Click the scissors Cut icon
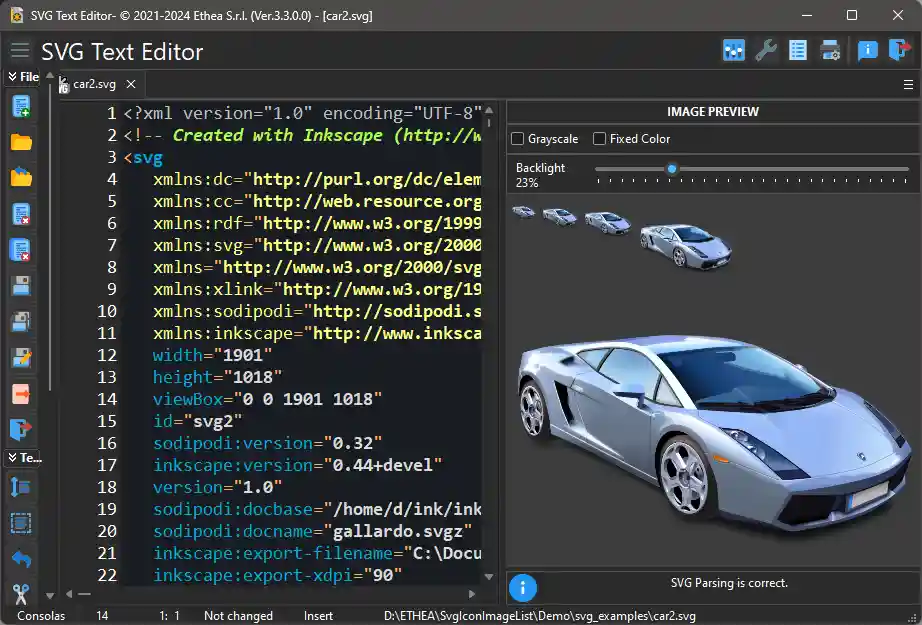Viewport: 922px width, 625px height. point(20,593)
